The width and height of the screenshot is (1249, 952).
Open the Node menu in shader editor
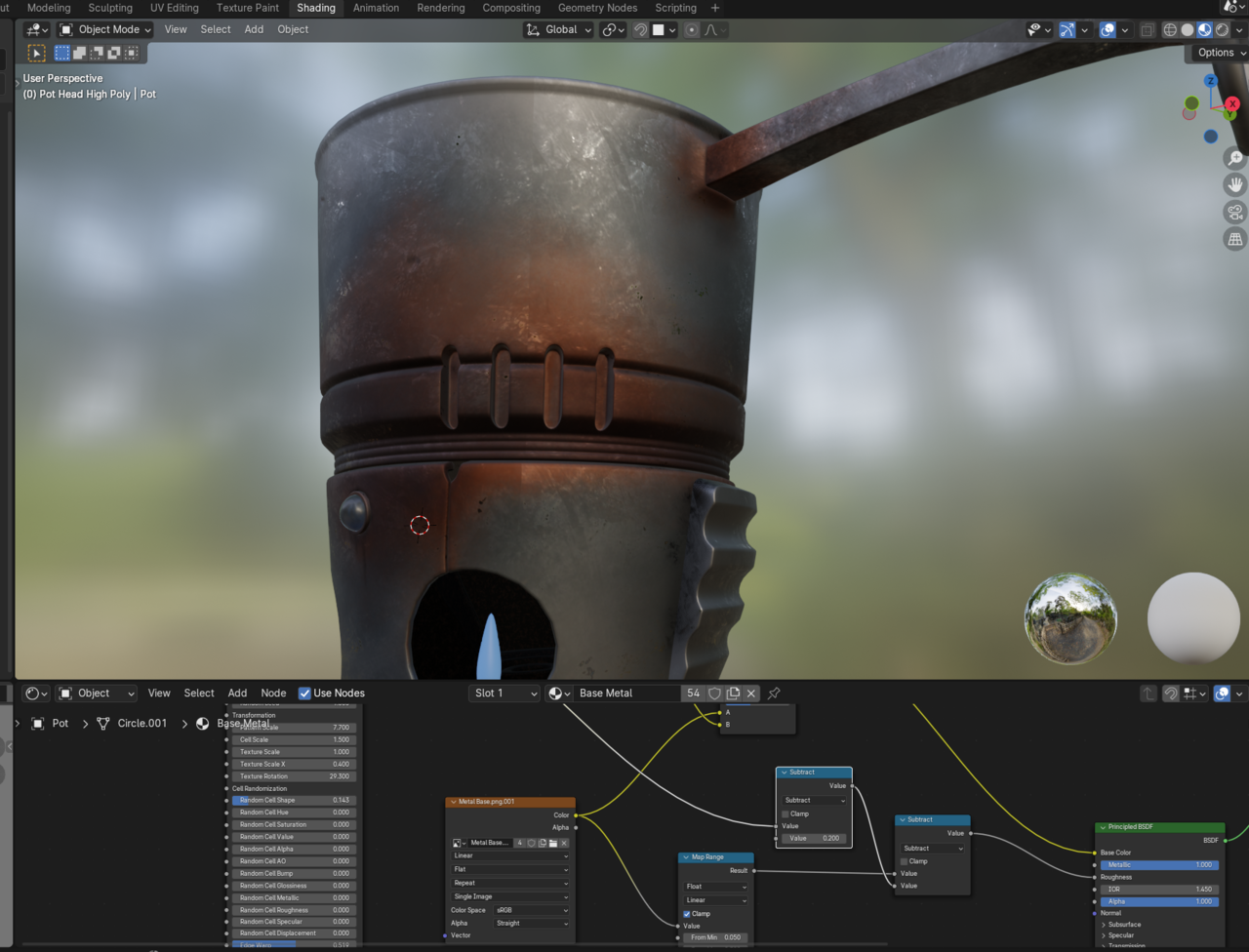(x=273, y=693)
